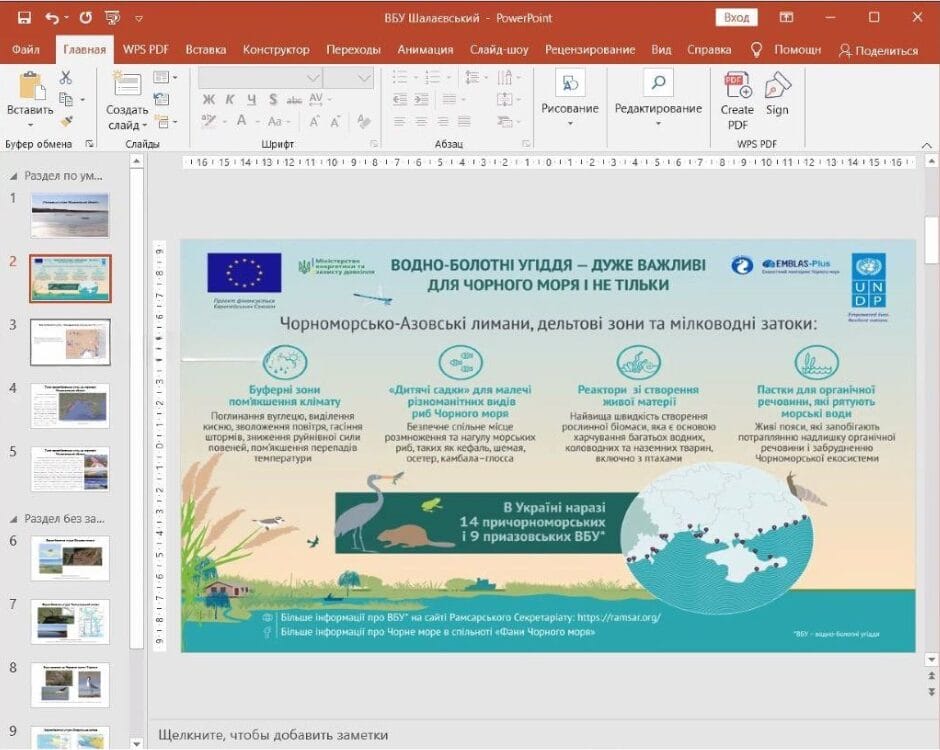The image size is (940, 750).
Task: Open the Вставка ribbon tab
Action: point(205,49)
